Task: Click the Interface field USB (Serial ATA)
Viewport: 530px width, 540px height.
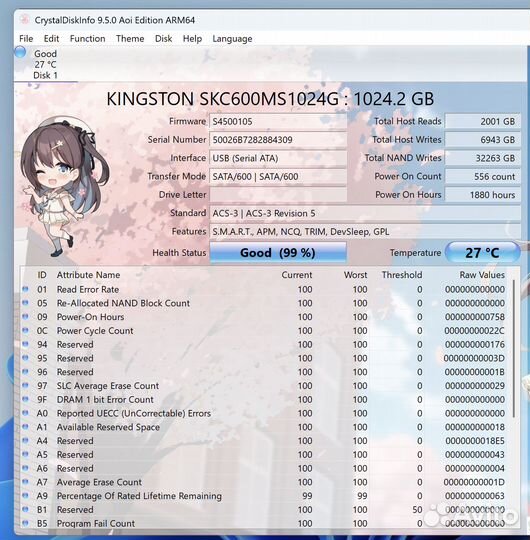Action: [x=278, y=158]
